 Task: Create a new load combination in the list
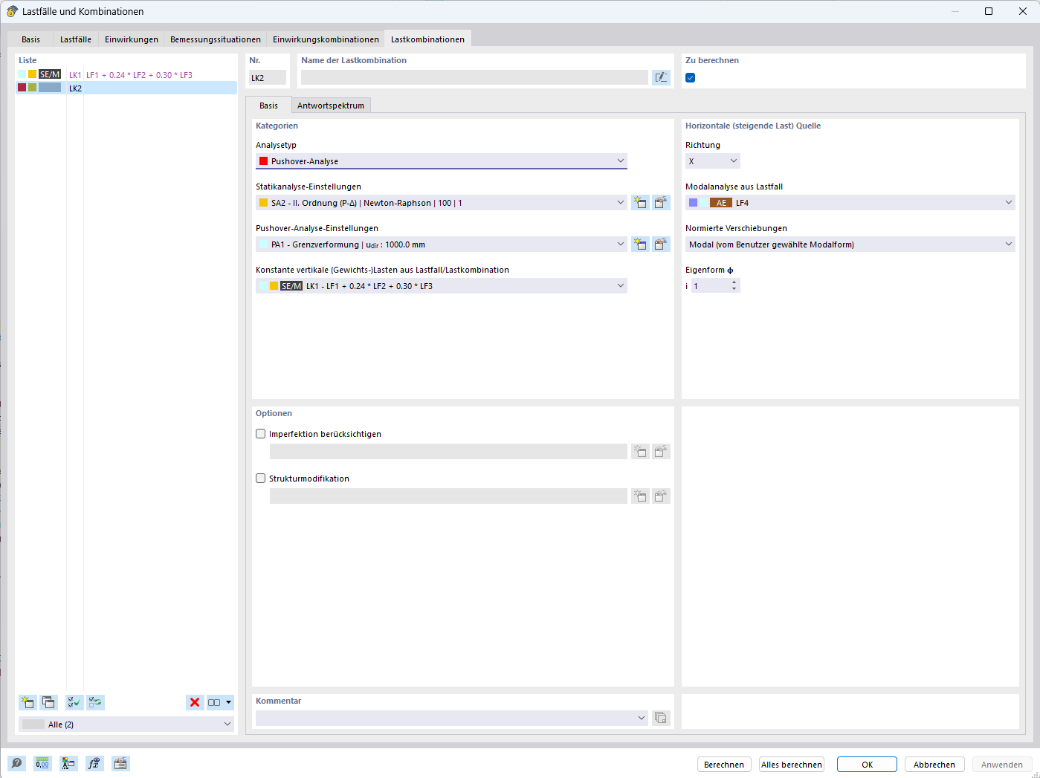pos(28,702)
